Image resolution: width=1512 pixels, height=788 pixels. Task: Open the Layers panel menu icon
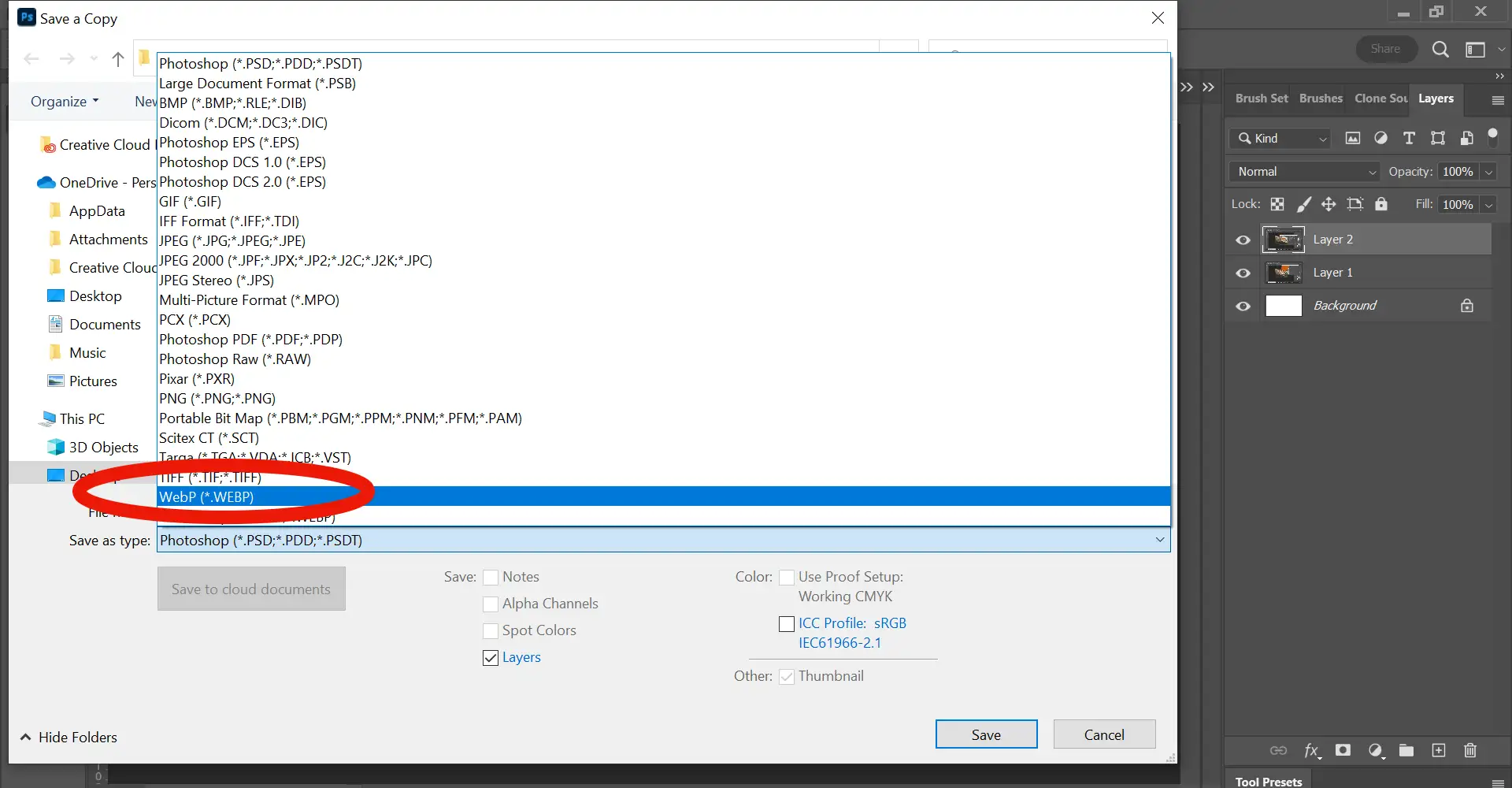tap(1498, 100)
